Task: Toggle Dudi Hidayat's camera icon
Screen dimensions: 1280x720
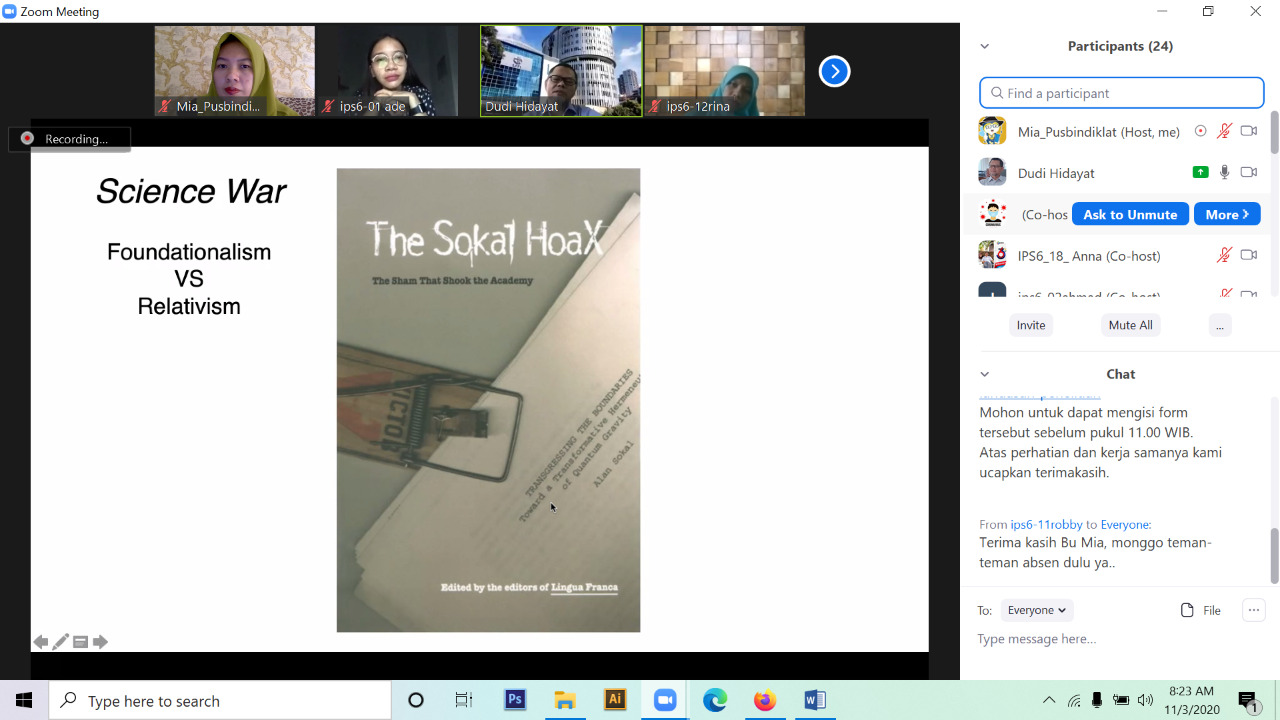Action: [1248, 172]
